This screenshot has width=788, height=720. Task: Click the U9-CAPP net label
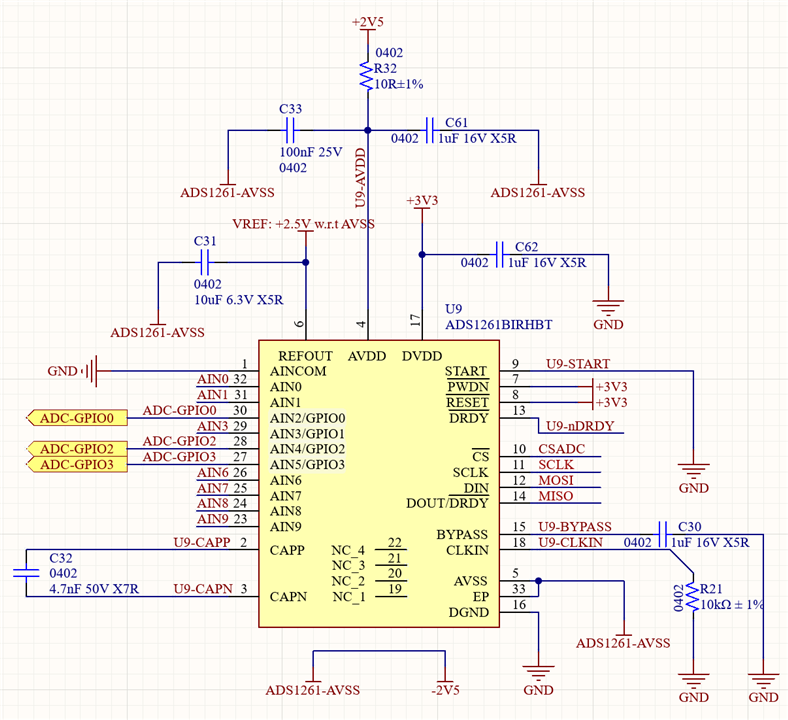point(202,542)
